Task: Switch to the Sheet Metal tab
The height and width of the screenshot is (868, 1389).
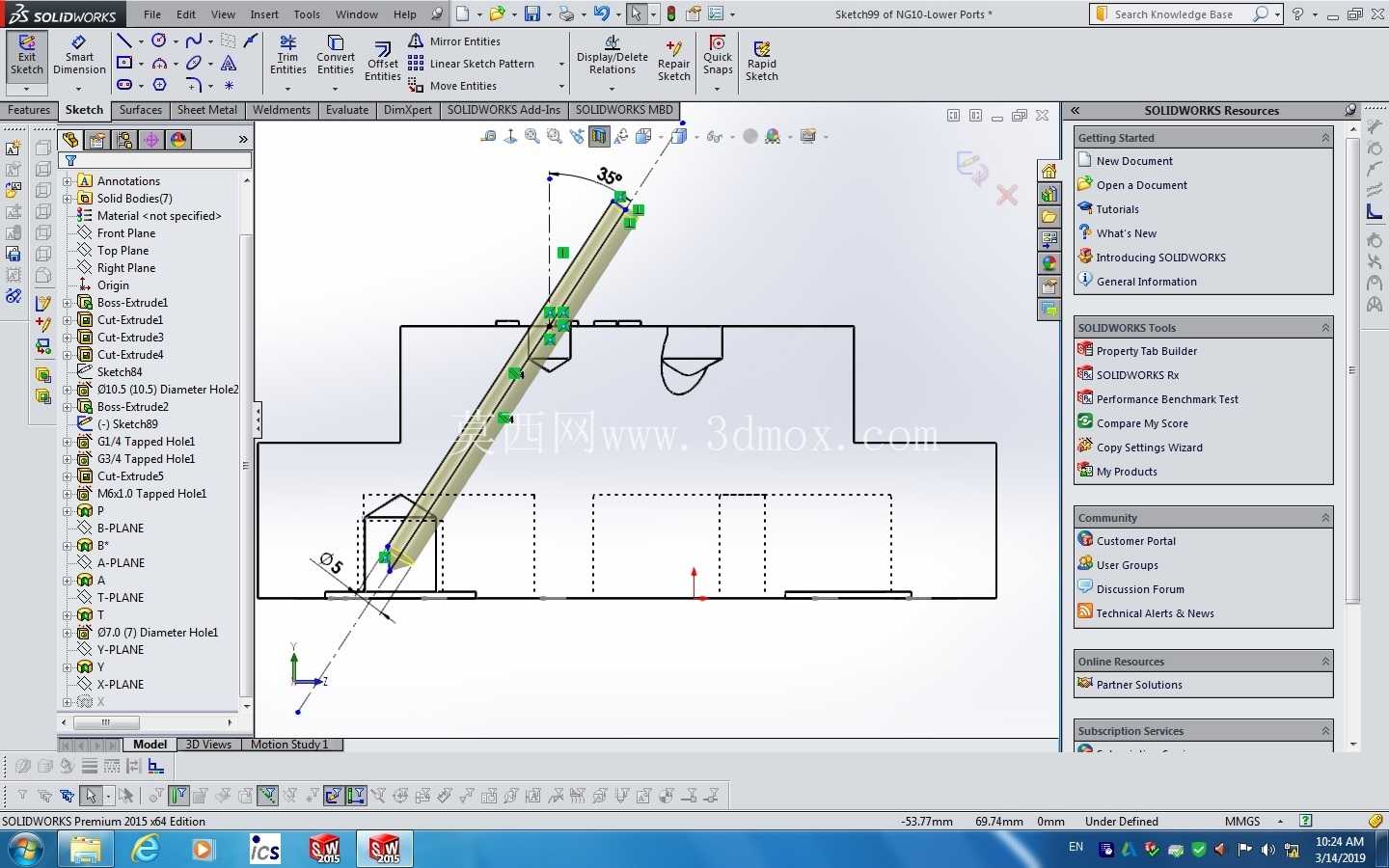Action: point(207,110)
